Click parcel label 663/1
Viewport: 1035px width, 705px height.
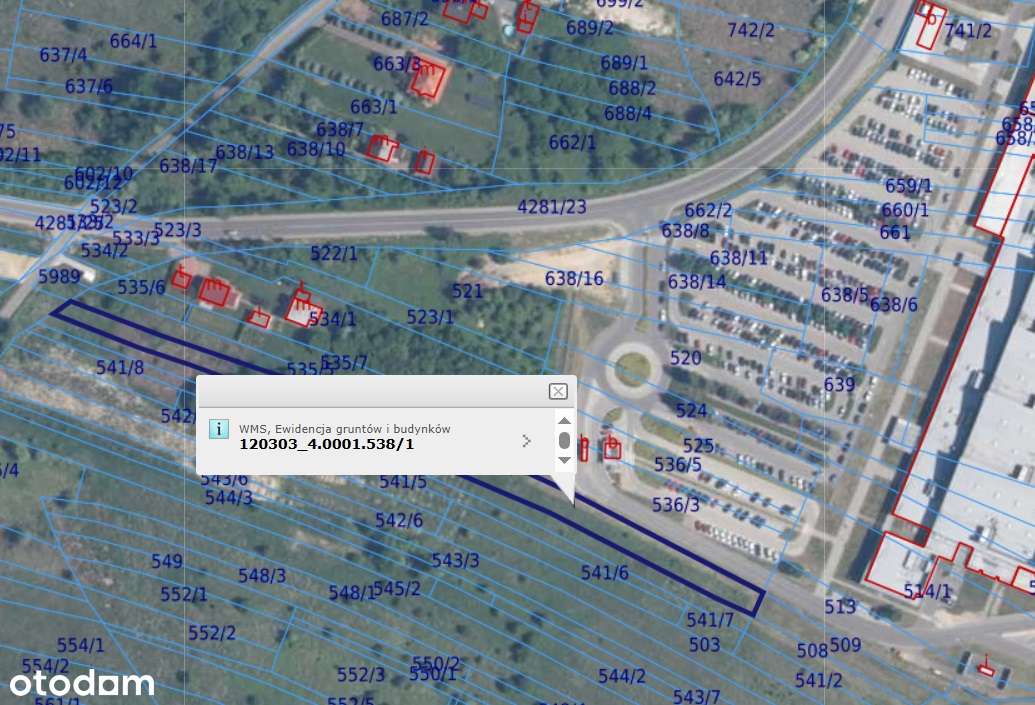tap(374, 107)
